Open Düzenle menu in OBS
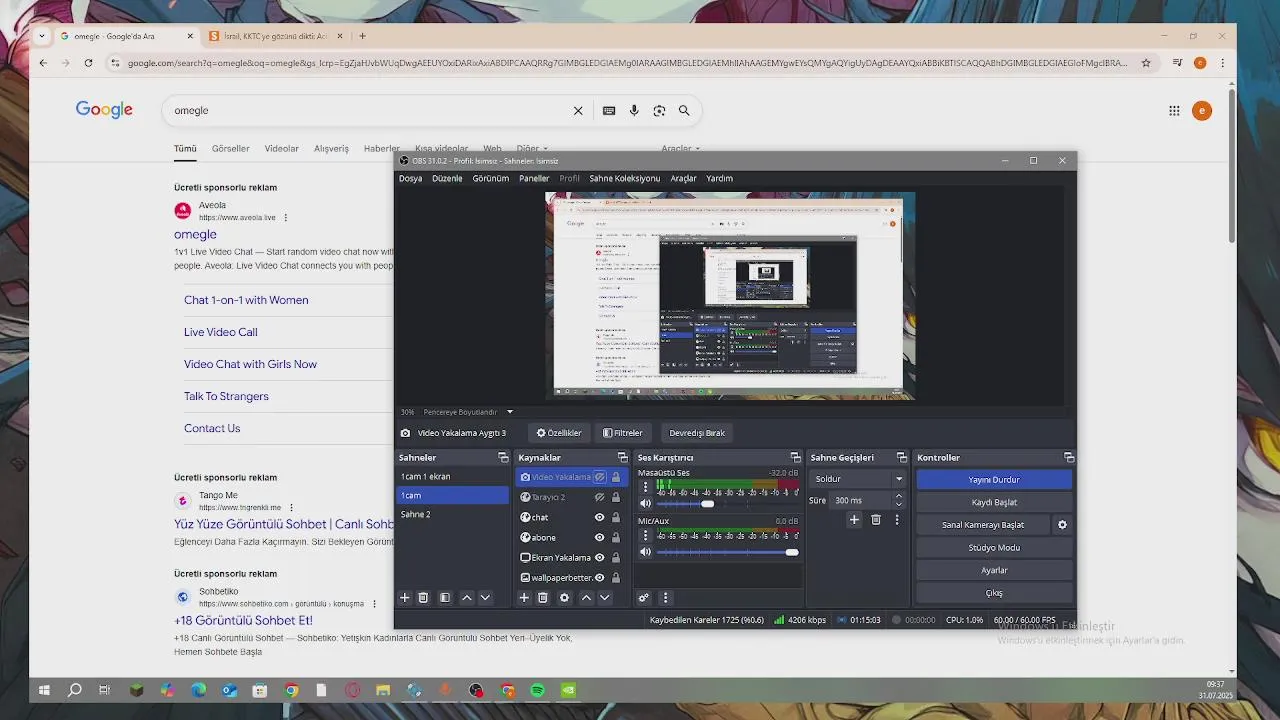The width and height of the screenshot is (1280, 720). (447, 178)
